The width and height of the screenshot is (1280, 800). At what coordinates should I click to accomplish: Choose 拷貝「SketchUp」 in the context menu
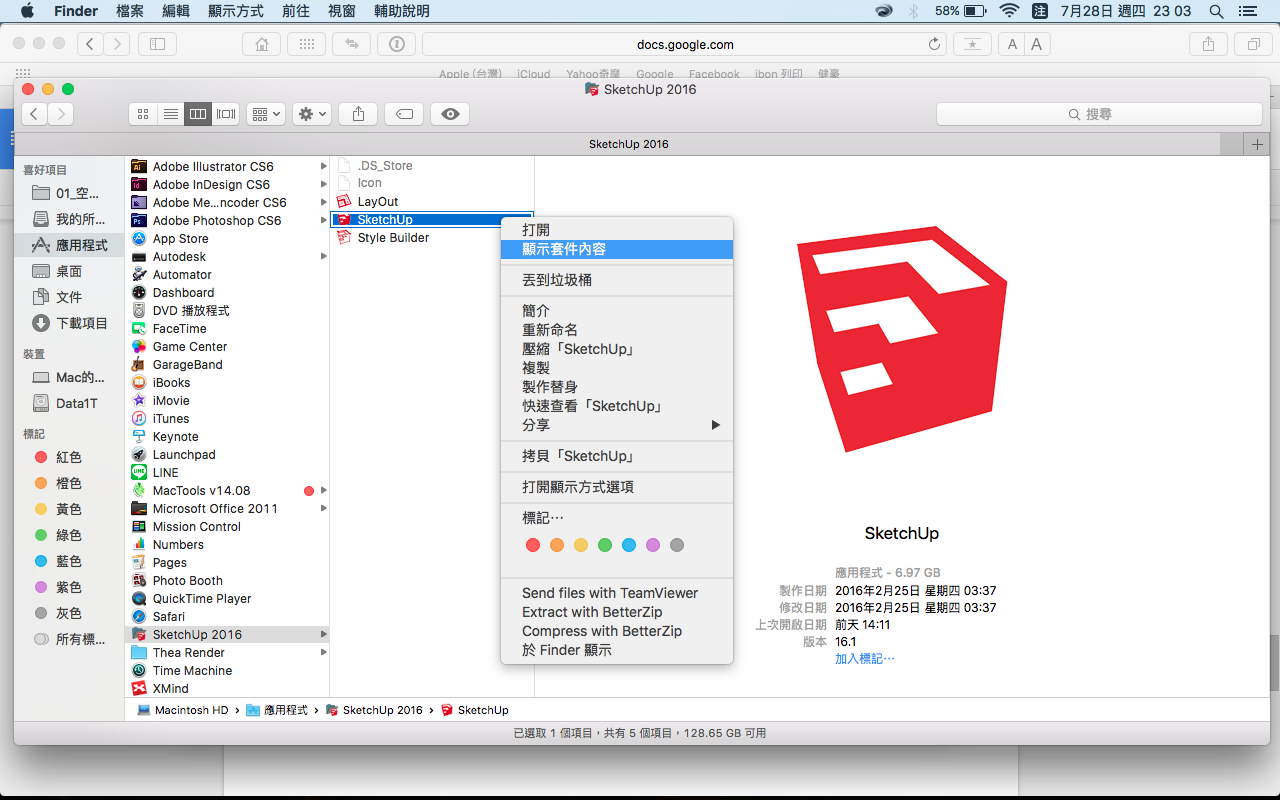(617, 456)
